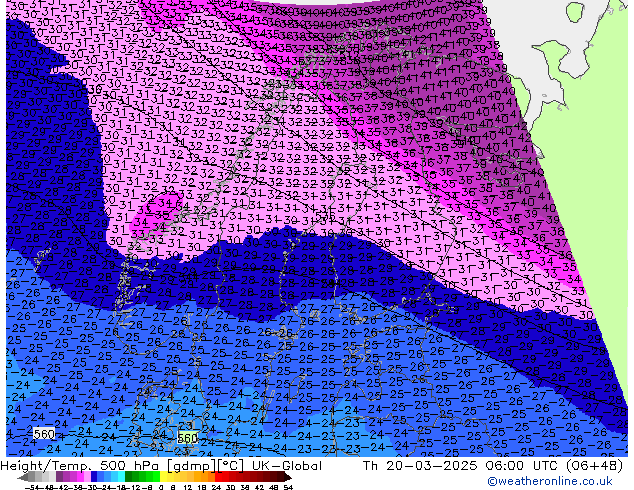Click the left arrow end of color legend
Image resolution: width=634 pixels, height=490 pixels.
pyautogui.click(x=22, y=477)
